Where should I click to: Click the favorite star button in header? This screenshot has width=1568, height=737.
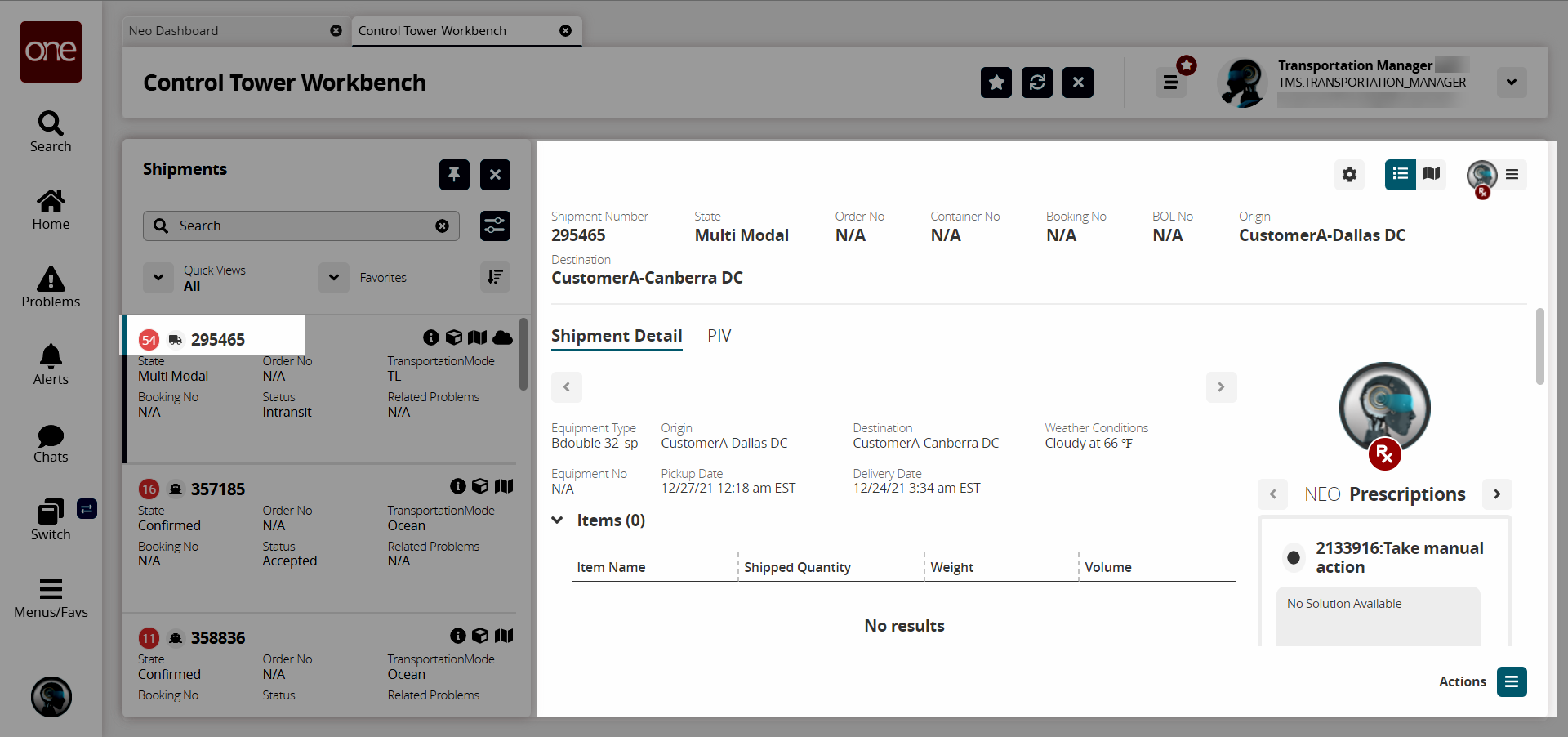[996, 83]
